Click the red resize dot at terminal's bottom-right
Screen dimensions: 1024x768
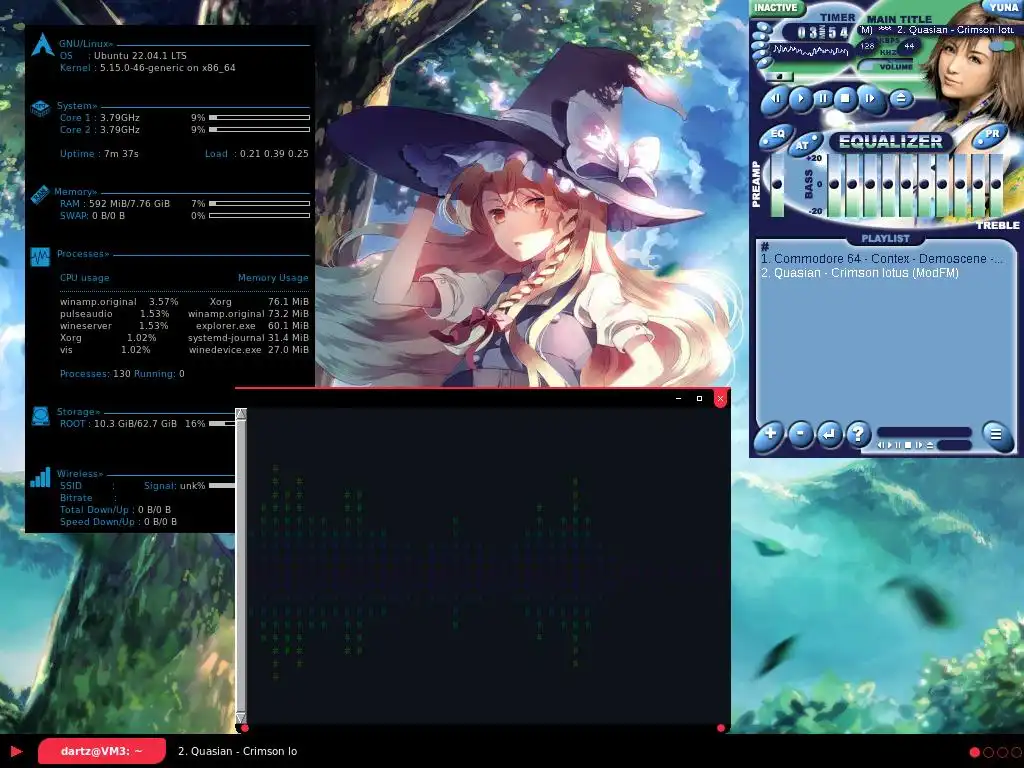[721, 728]
